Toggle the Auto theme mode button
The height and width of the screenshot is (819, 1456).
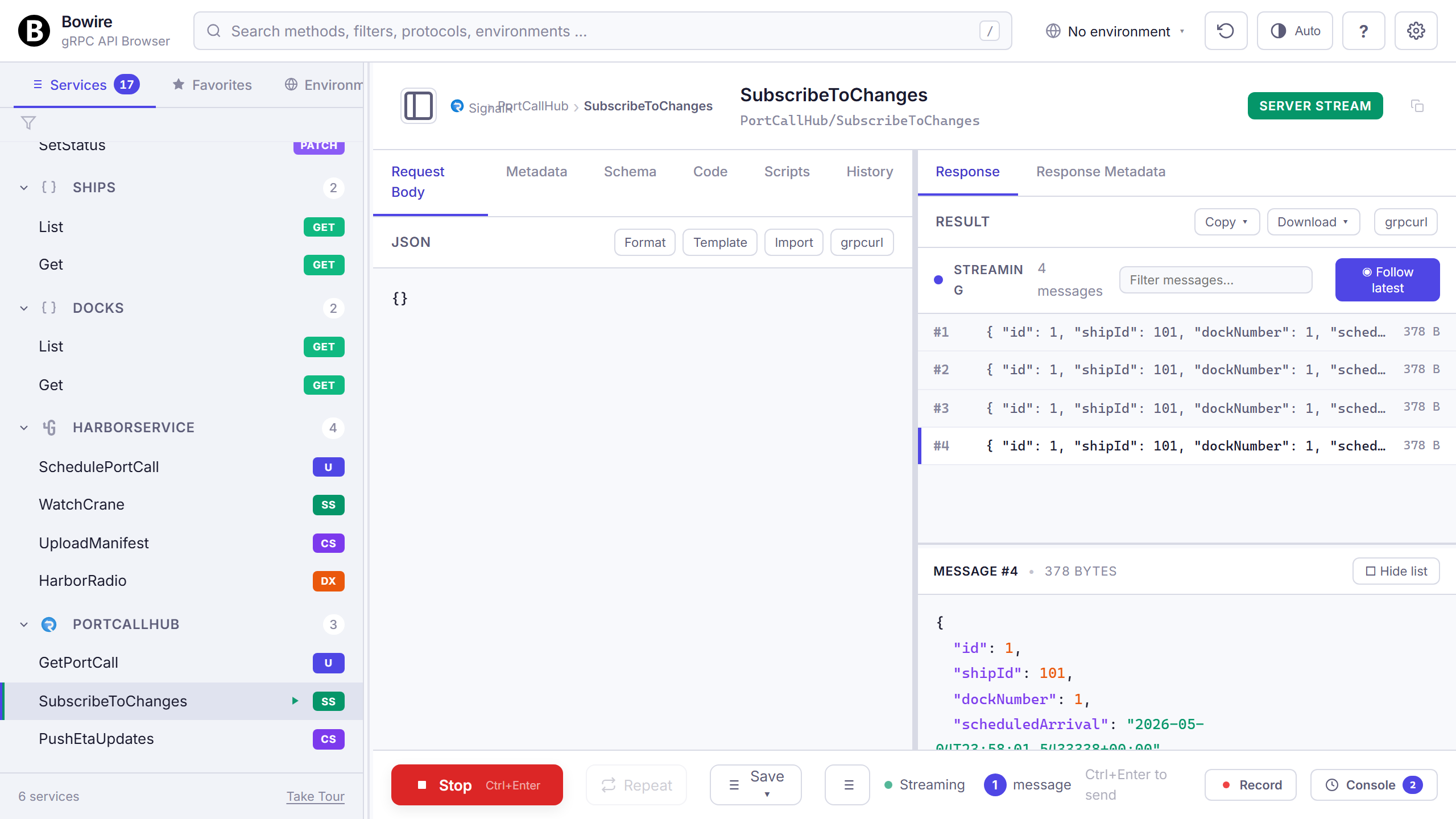click(1294, 31)
